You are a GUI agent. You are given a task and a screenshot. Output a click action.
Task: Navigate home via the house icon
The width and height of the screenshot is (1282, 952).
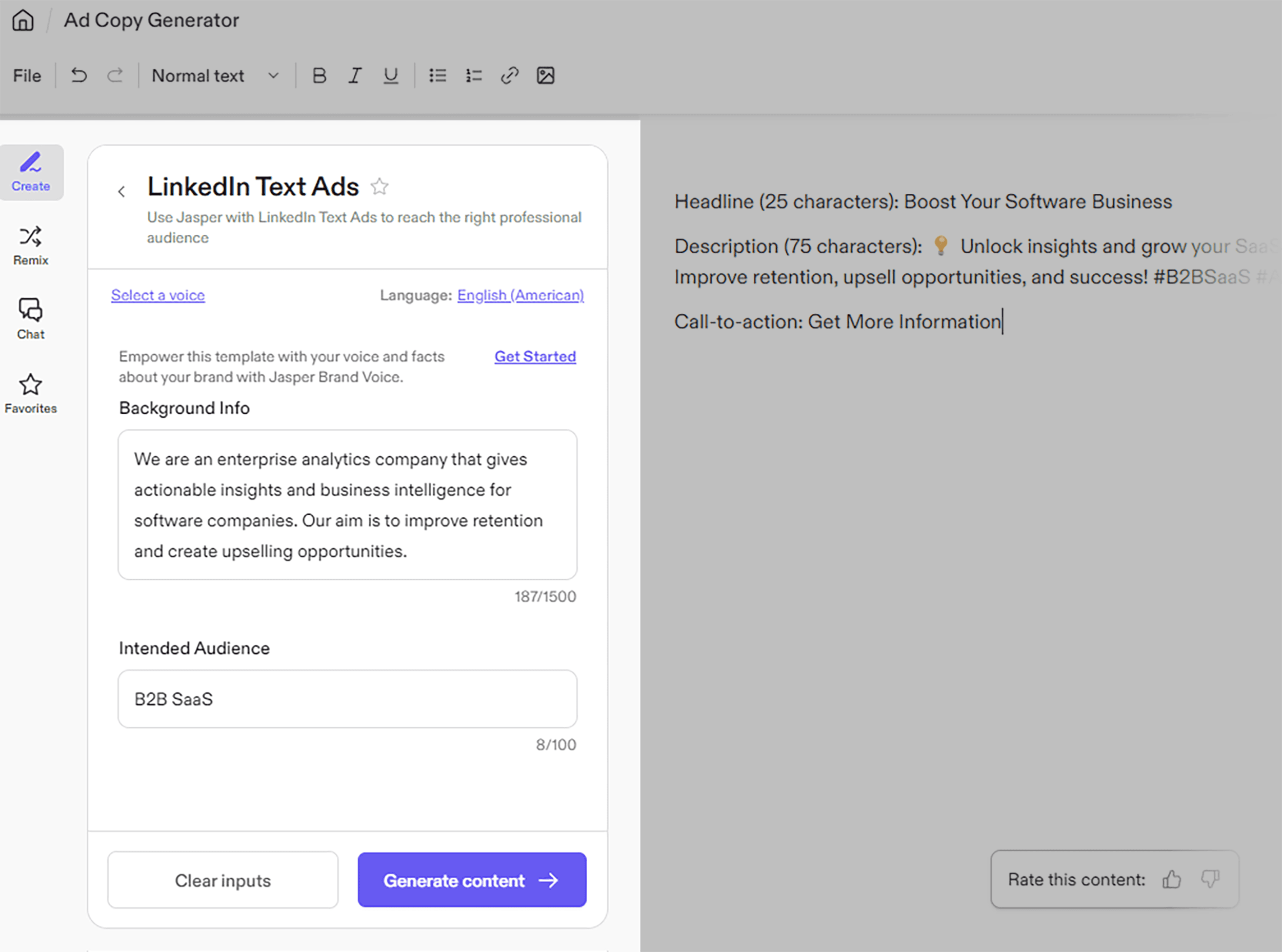[x=23, y=19]
